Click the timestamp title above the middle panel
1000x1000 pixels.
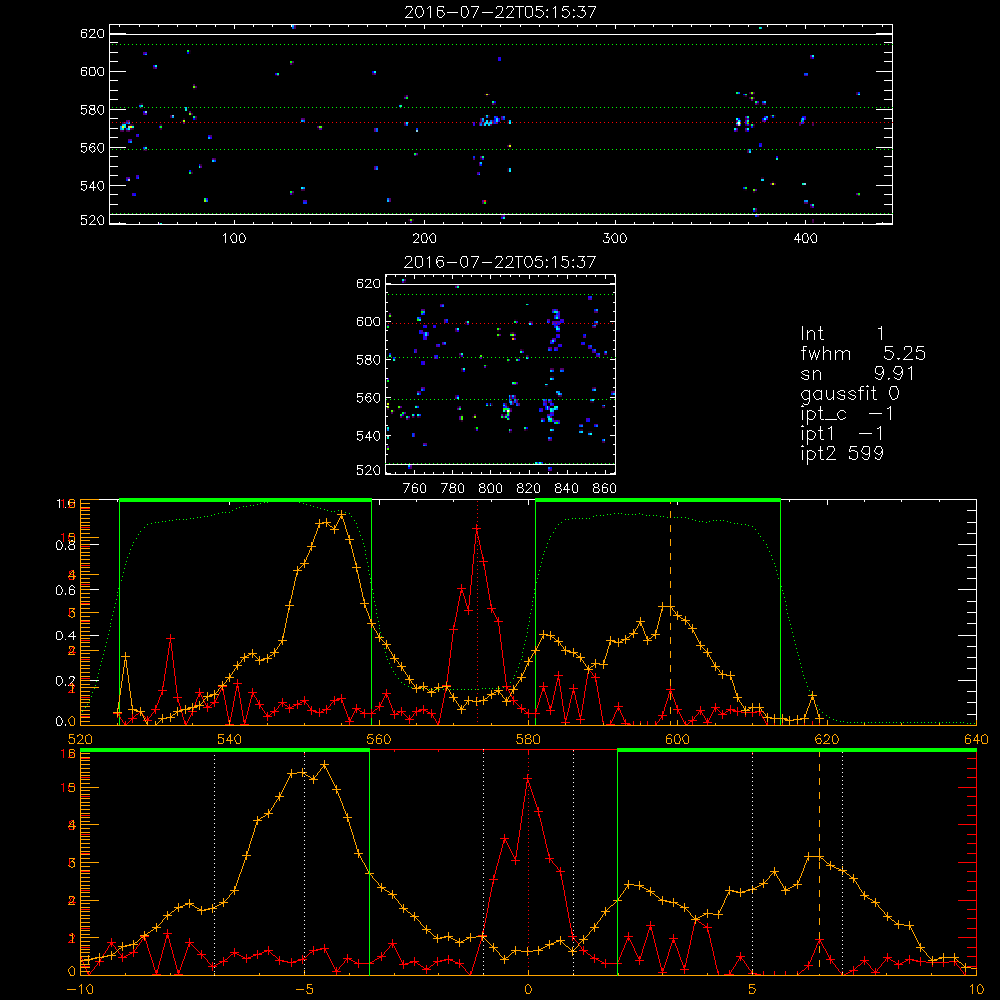click(x=500, y=262)
